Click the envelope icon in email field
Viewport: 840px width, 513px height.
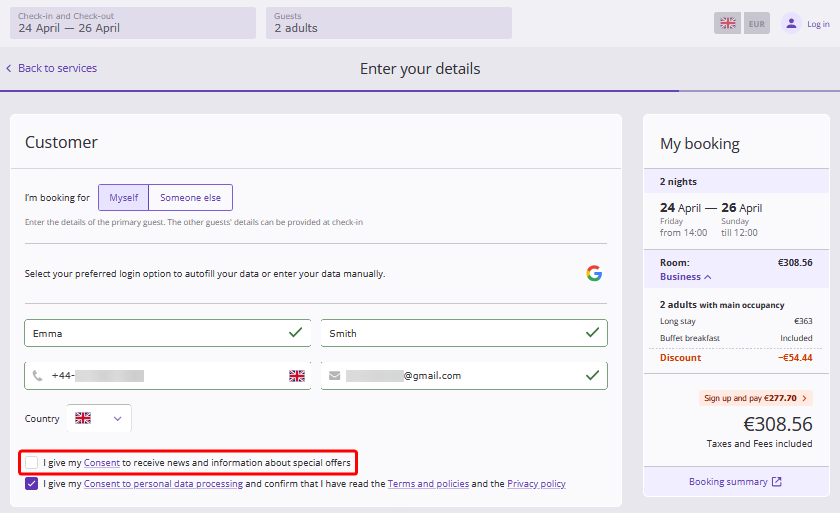pos(335,376)
